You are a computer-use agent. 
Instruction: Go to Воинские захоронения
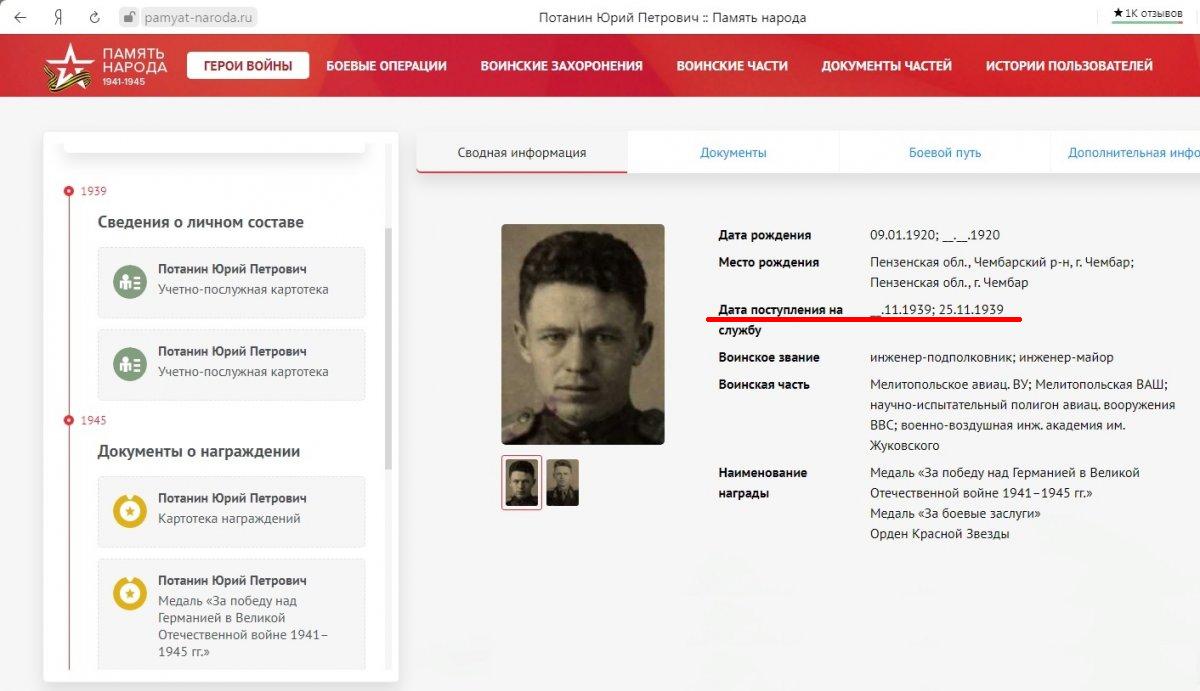tap(561, 66)
